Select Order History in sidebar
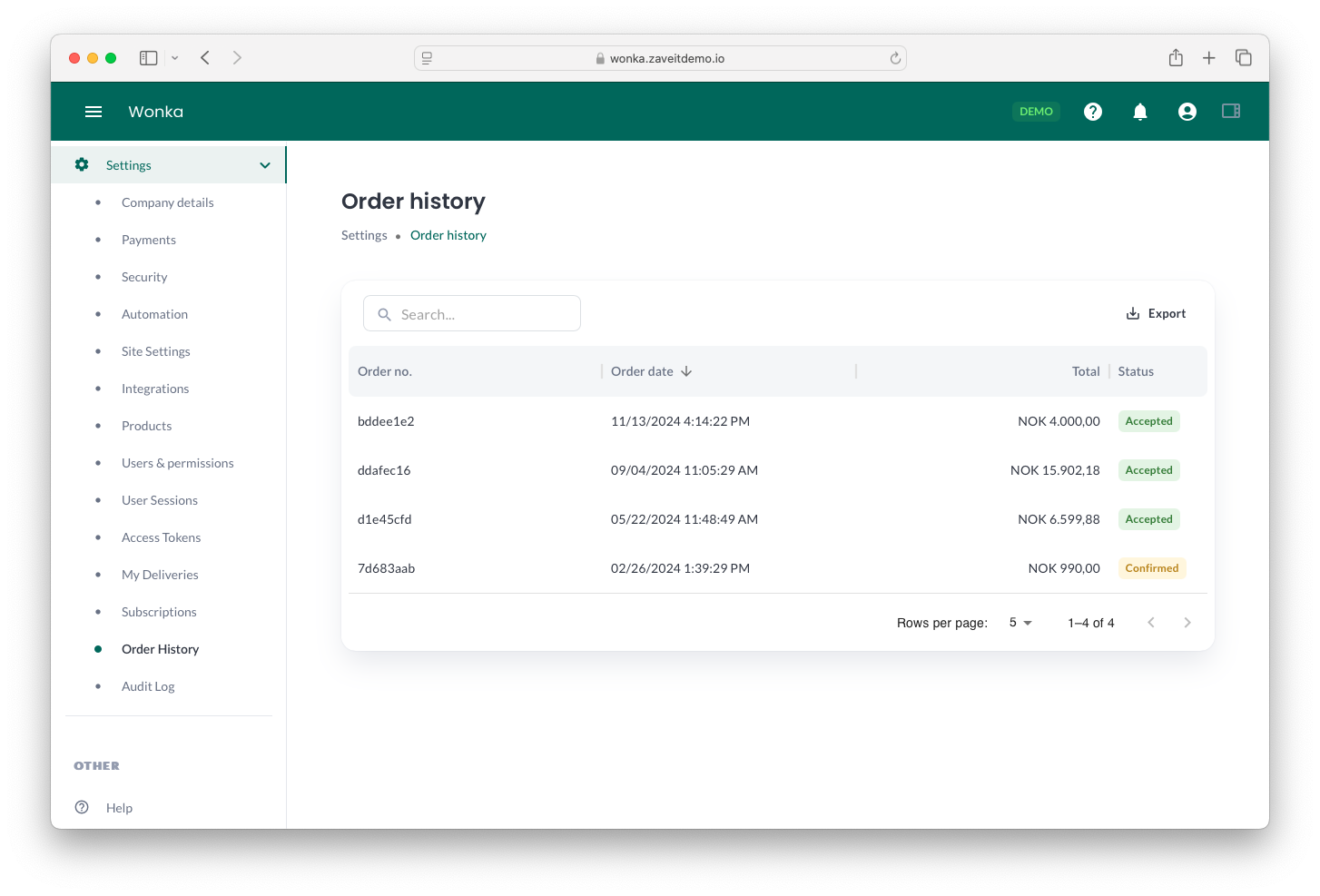The image size is (1320, 896). [x=160, y=649]
